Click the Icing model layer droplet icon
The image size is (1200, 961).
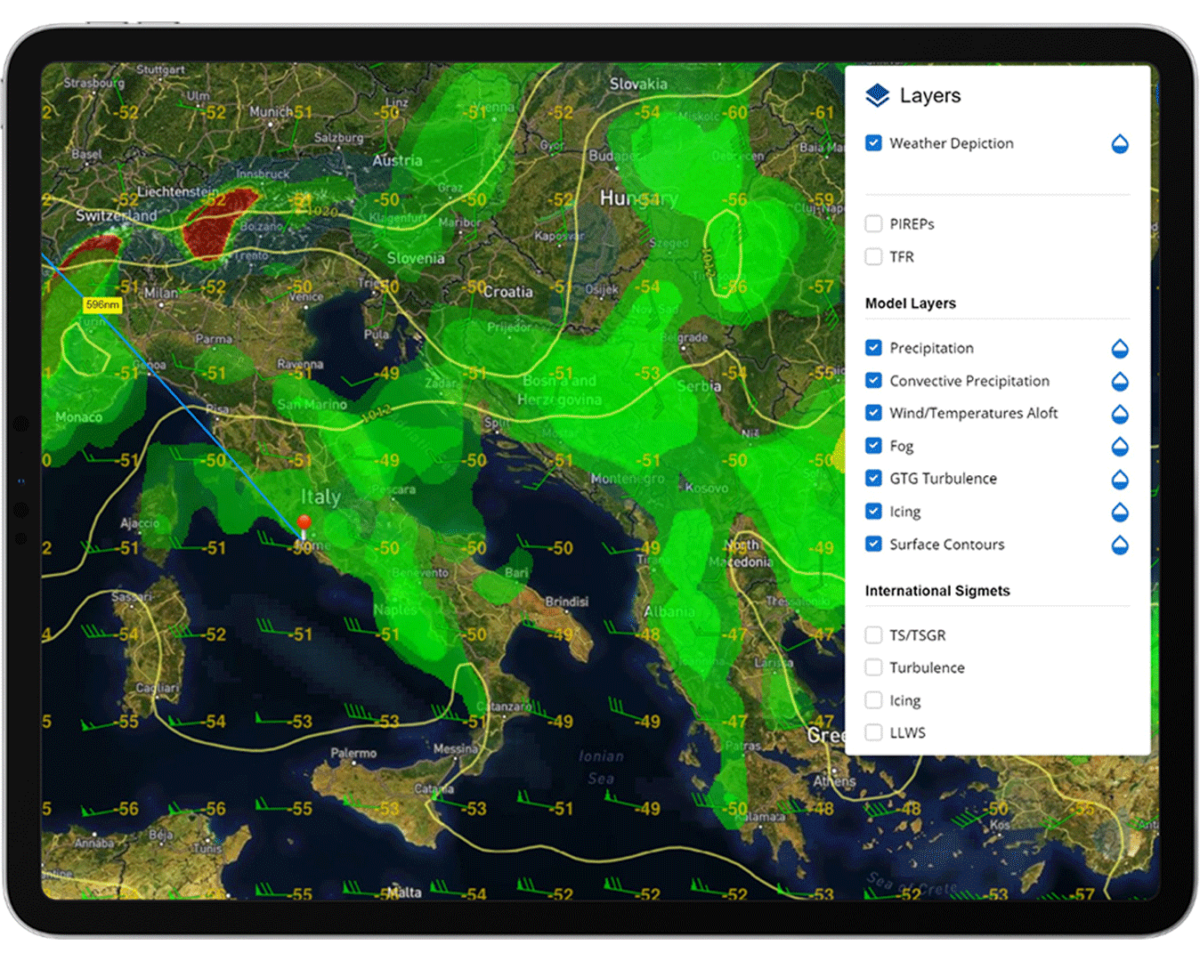1119,511
